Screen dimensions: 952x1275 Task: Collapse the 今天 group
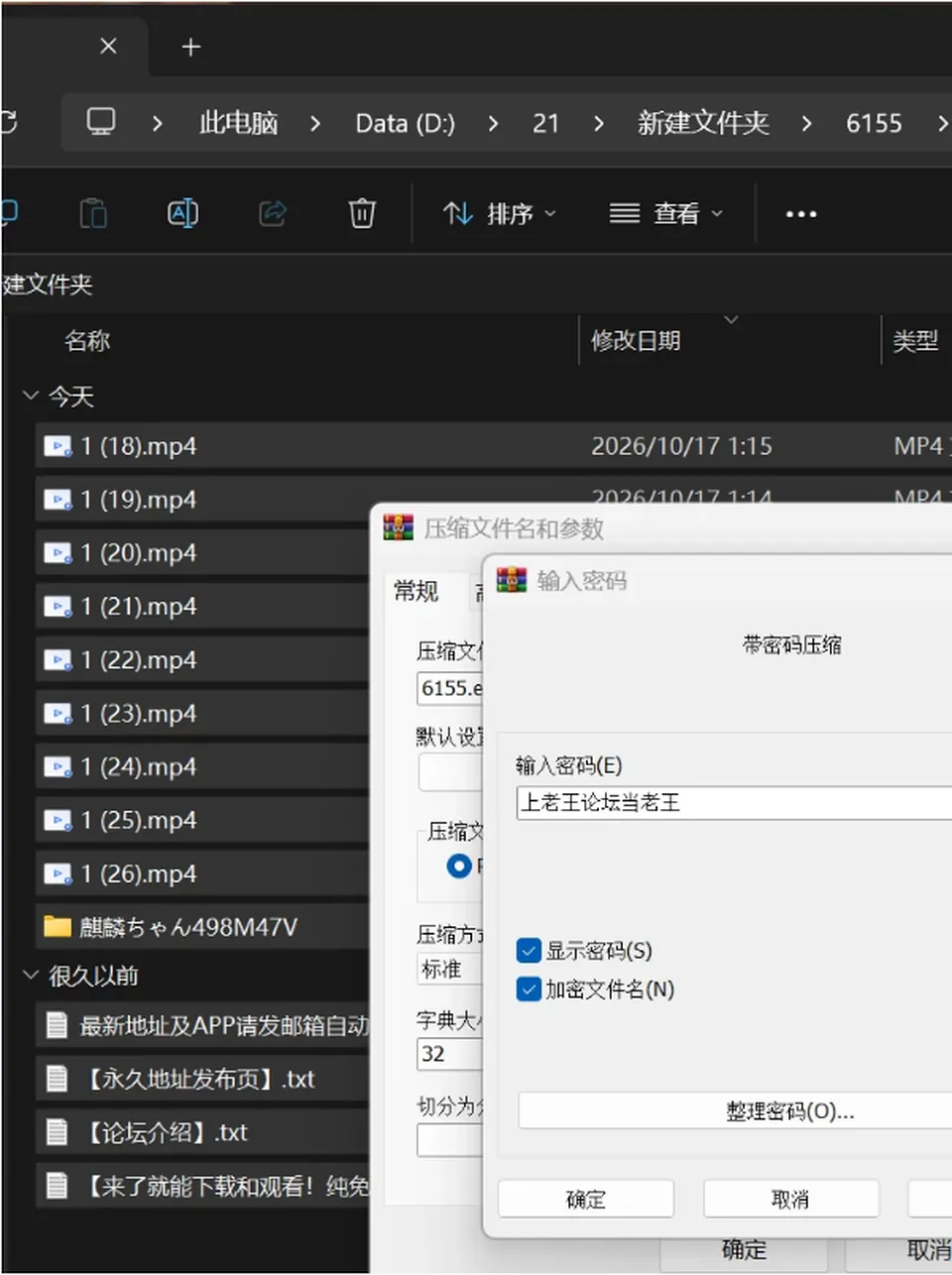tap(31, 397)
